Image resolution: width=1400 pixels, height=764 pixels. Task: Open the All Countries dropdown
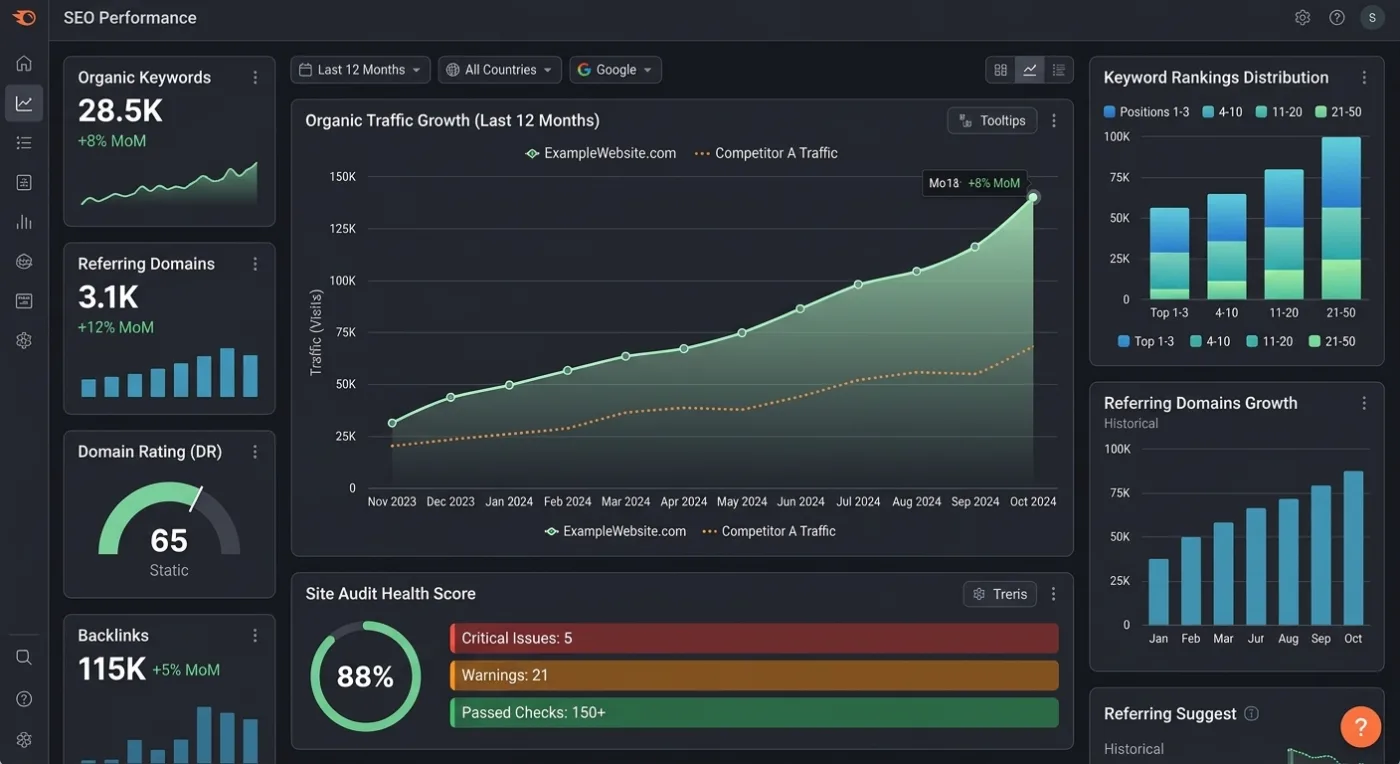tap(500, 70)
